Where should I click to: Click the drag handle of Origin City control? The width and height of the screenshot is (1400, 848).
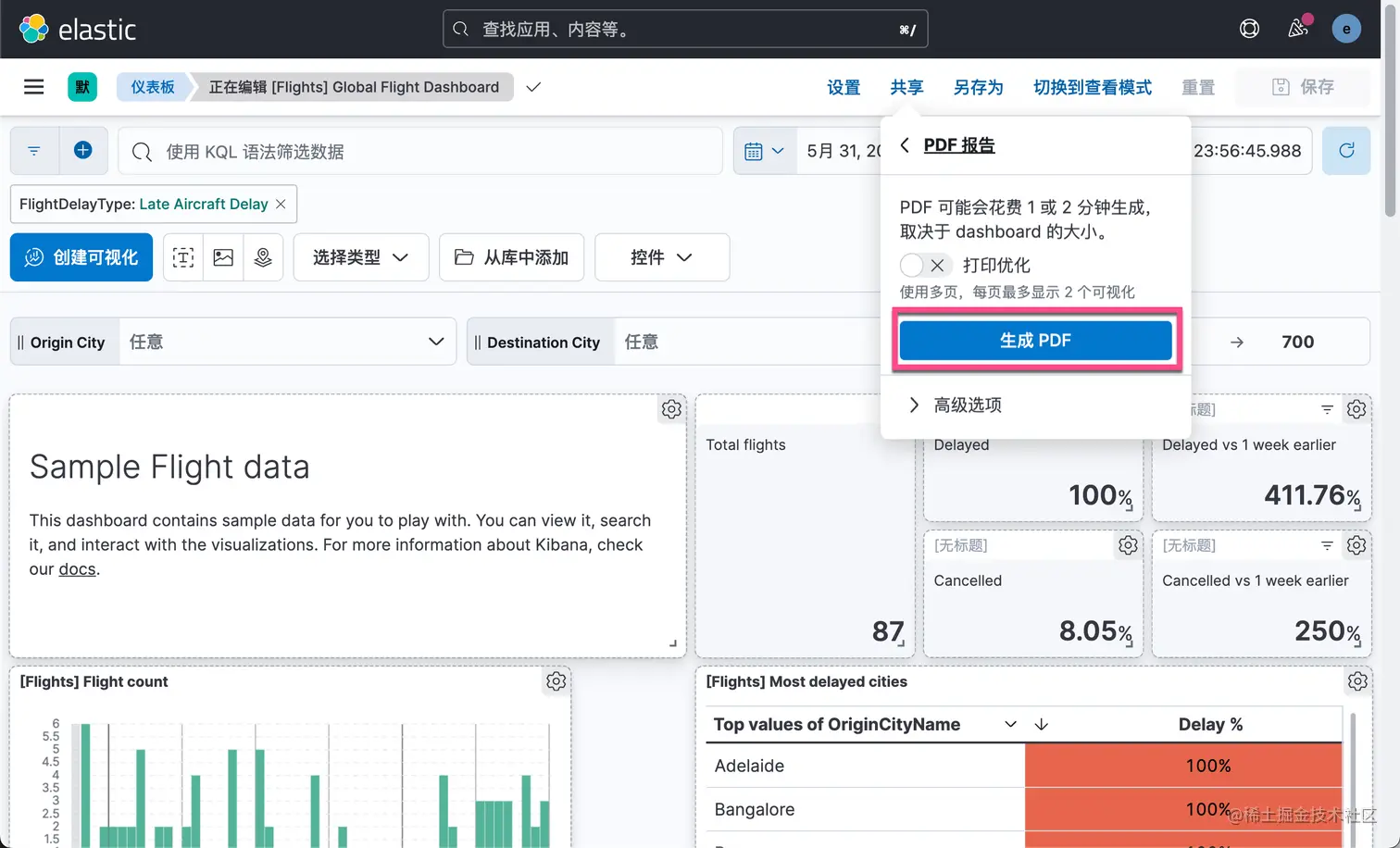coord(20,342)
